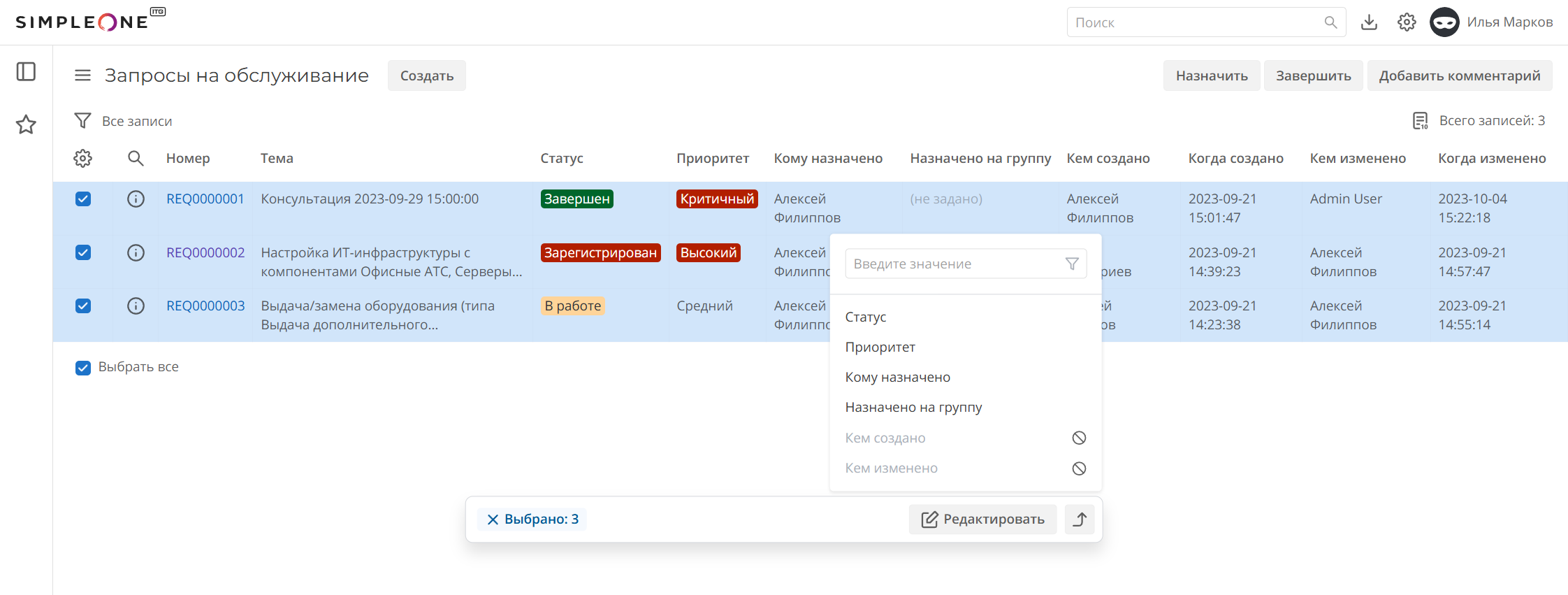Viewport: 1568px width, 595px height.
Task: Open favorites star icon in sidebar
Action: pos(26,124)
